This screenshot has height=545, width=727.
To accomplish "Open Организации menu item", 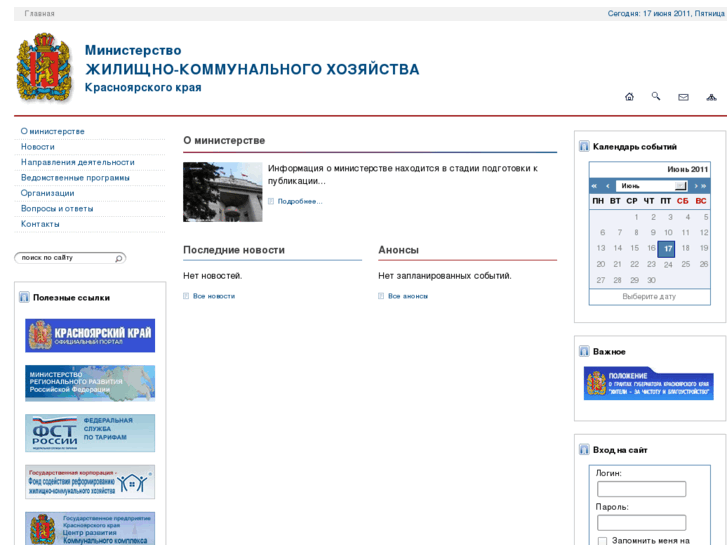I will pos(47,193).
